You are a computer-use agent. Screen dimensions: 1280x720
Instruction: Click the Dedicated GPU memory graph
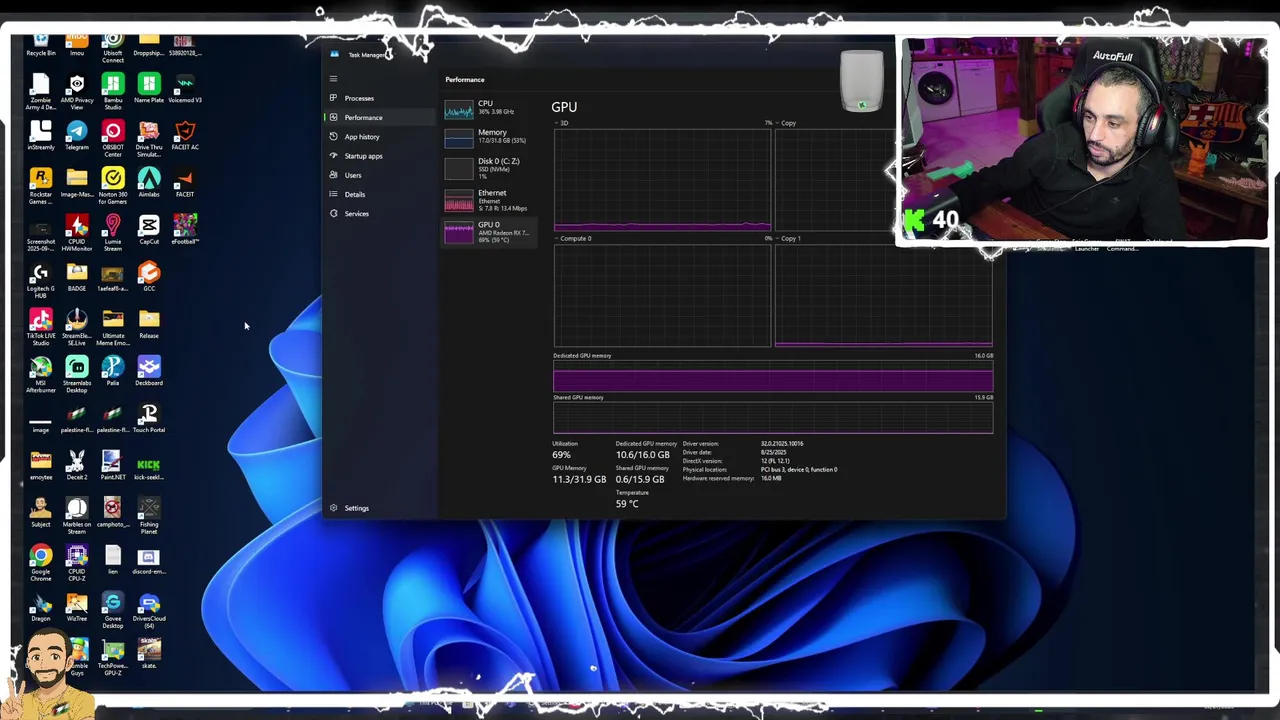pos(773,377)
